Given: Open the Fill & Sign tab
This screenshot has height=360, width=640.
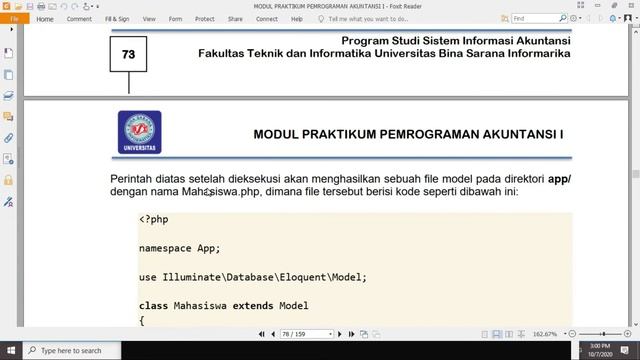Looking at the screenshot, I should point(117,19).
